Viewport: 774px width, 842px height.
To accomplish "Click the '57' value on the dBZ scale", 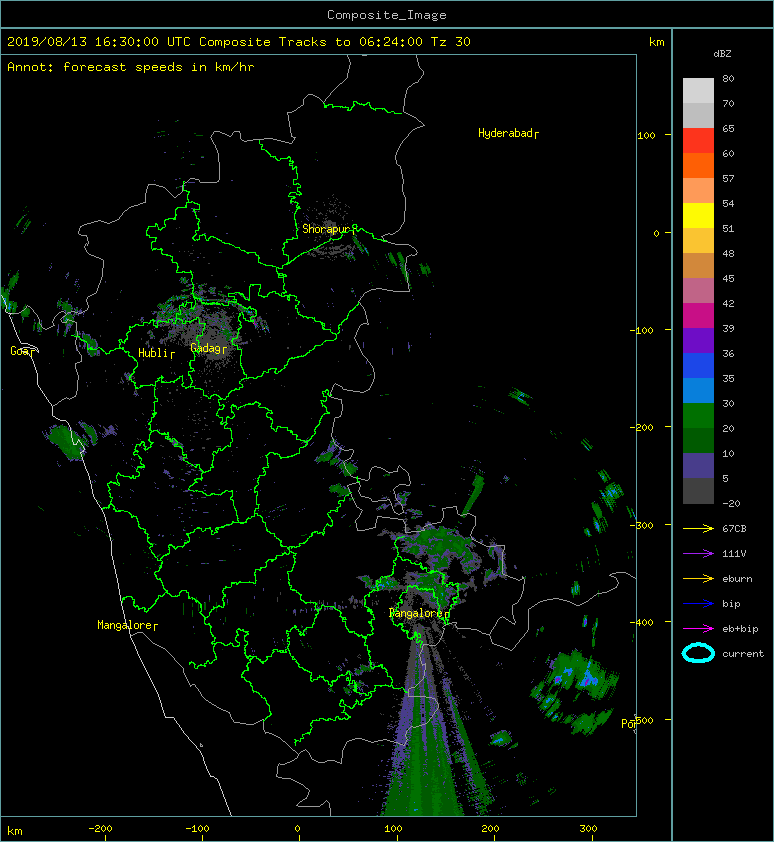I will [x=728, y=178].
